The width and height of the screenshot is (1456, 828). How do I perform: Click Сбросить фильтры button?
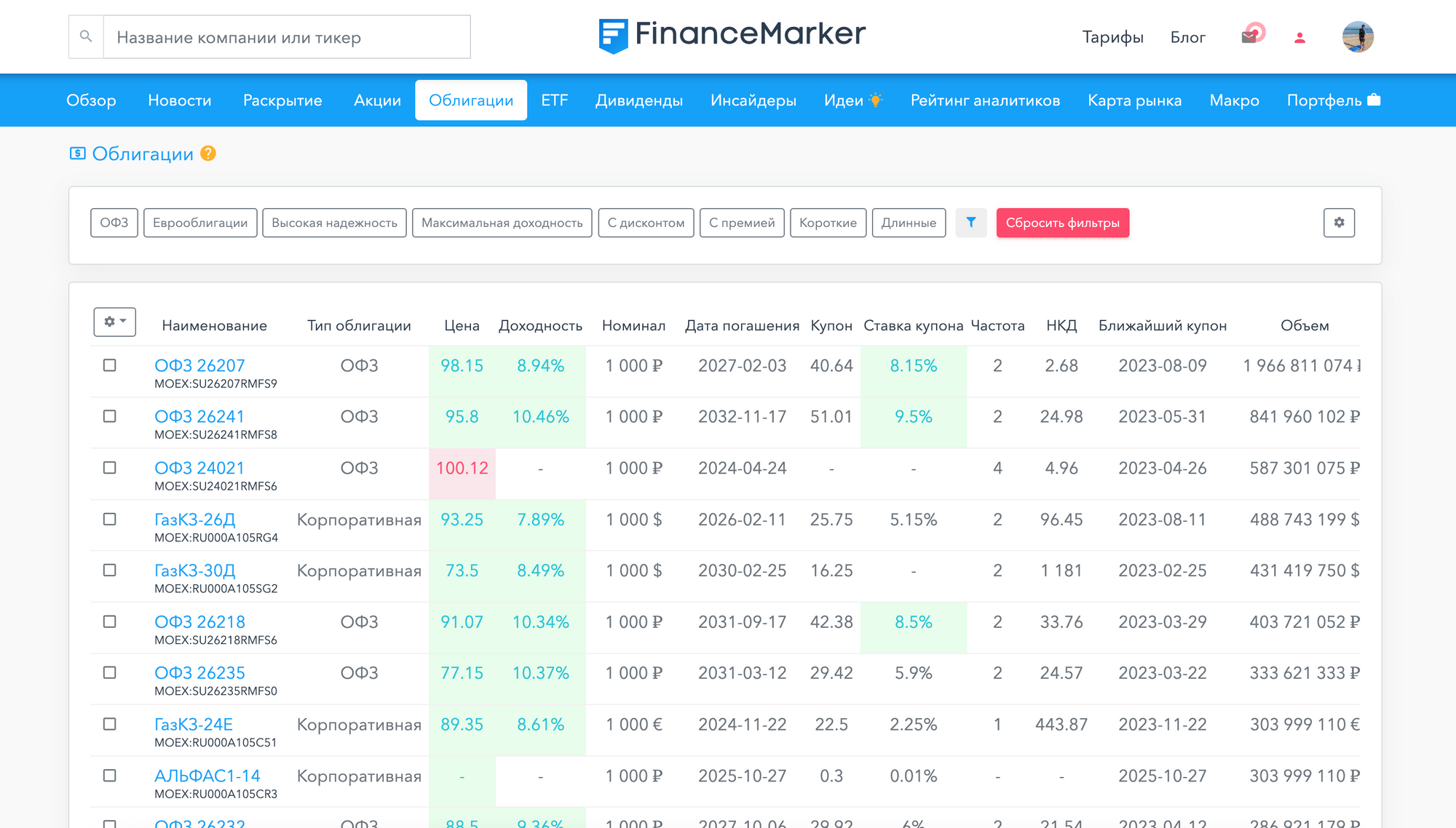point(1063,223)
